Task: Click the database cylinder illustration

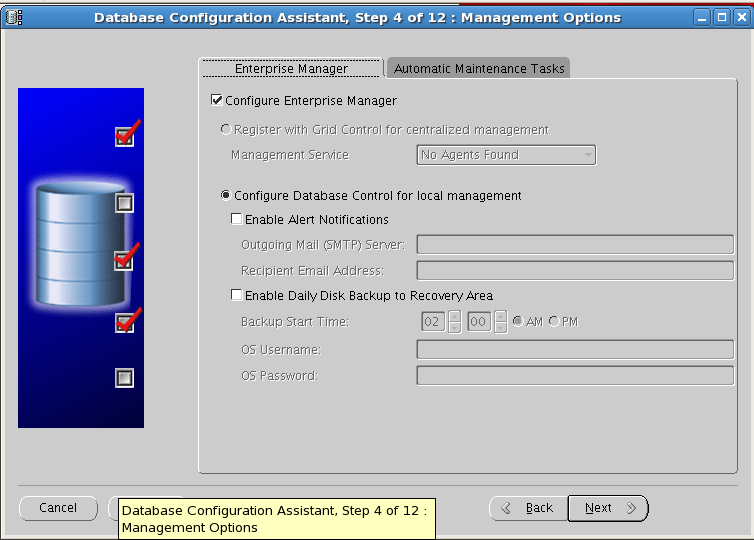Action: [x=80, y=244]
